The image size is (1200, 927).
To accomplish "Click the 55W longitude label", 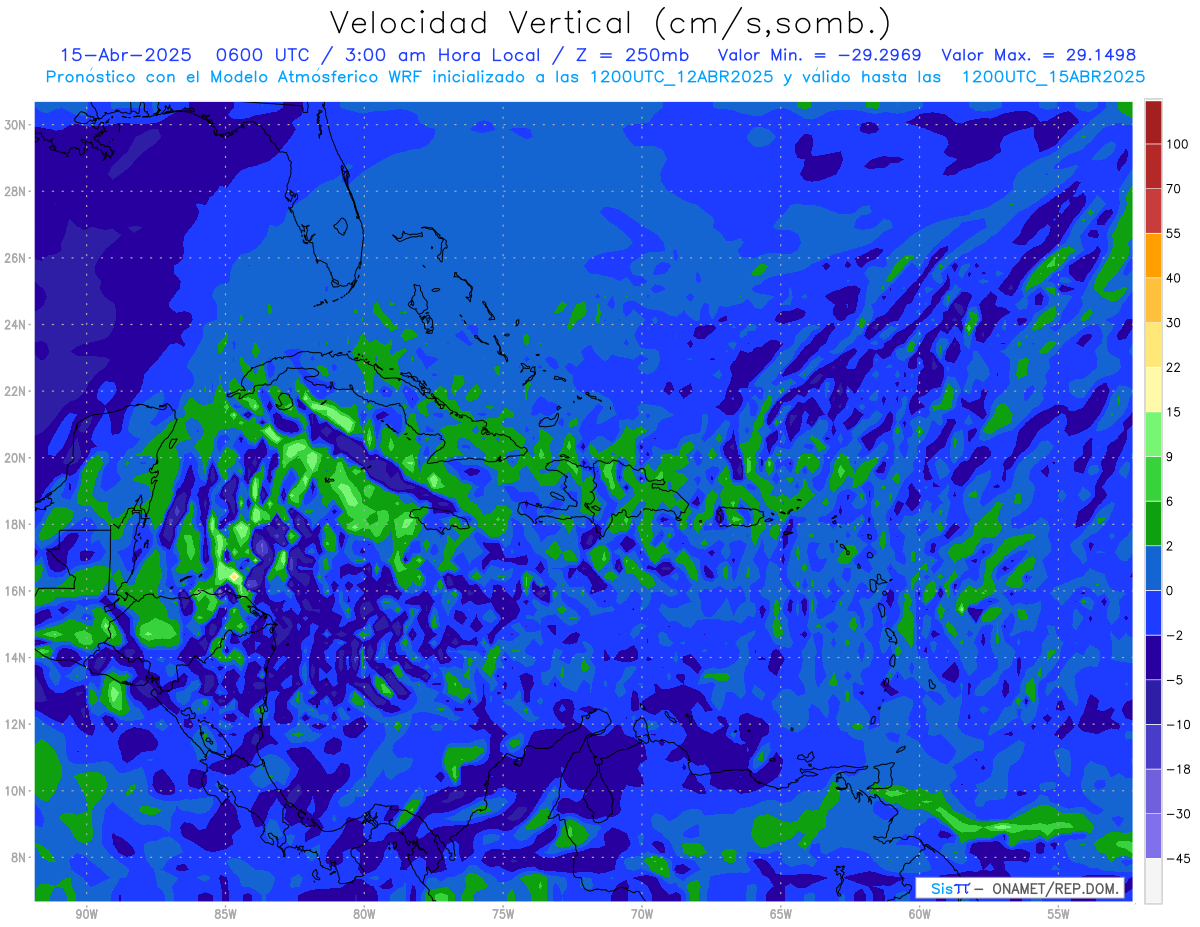I will [x=1059, y=914].
